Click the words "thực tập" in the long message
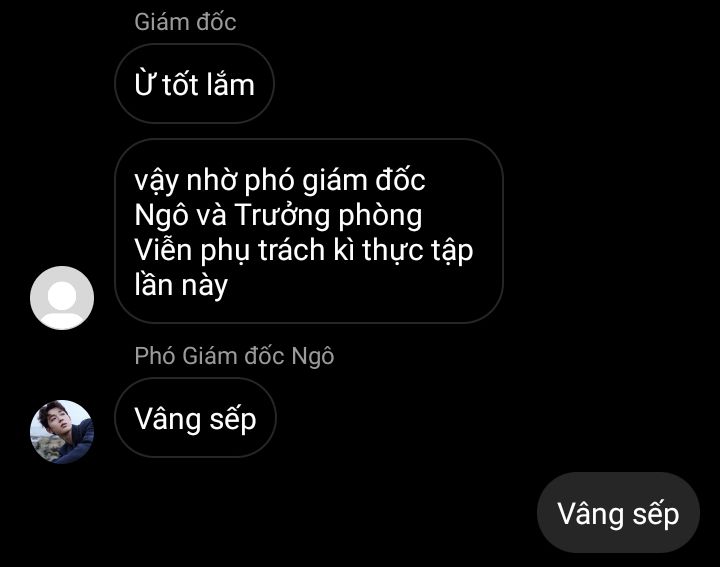This screenshot has height=567, width=720. point(417,251)
